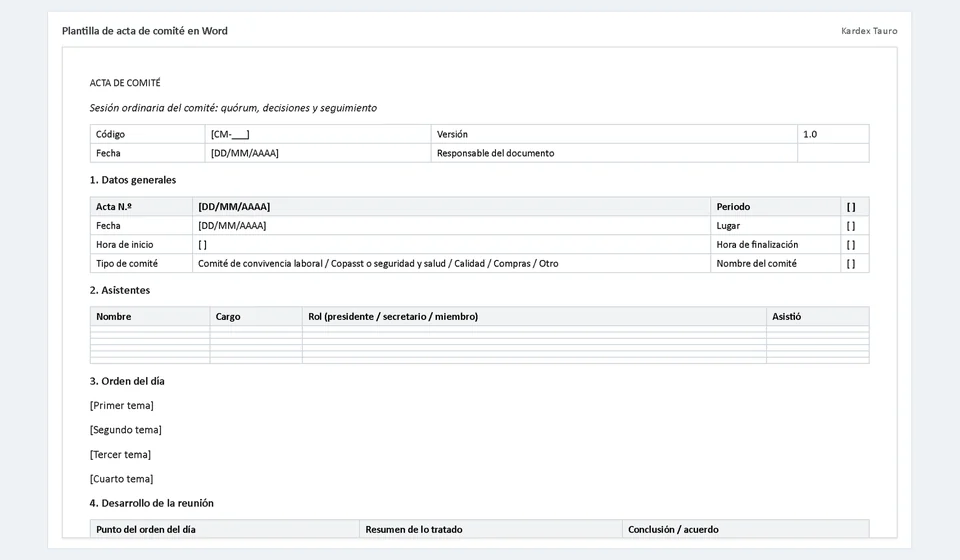
Task: Click the 'Nombre del comité' cell
Action: pyautogui.click(x=775, y=263)
